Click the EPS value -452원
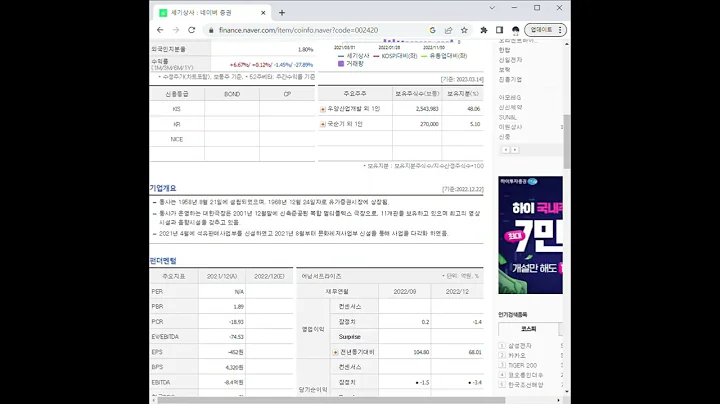720x404 pixels. coord(236,352)
